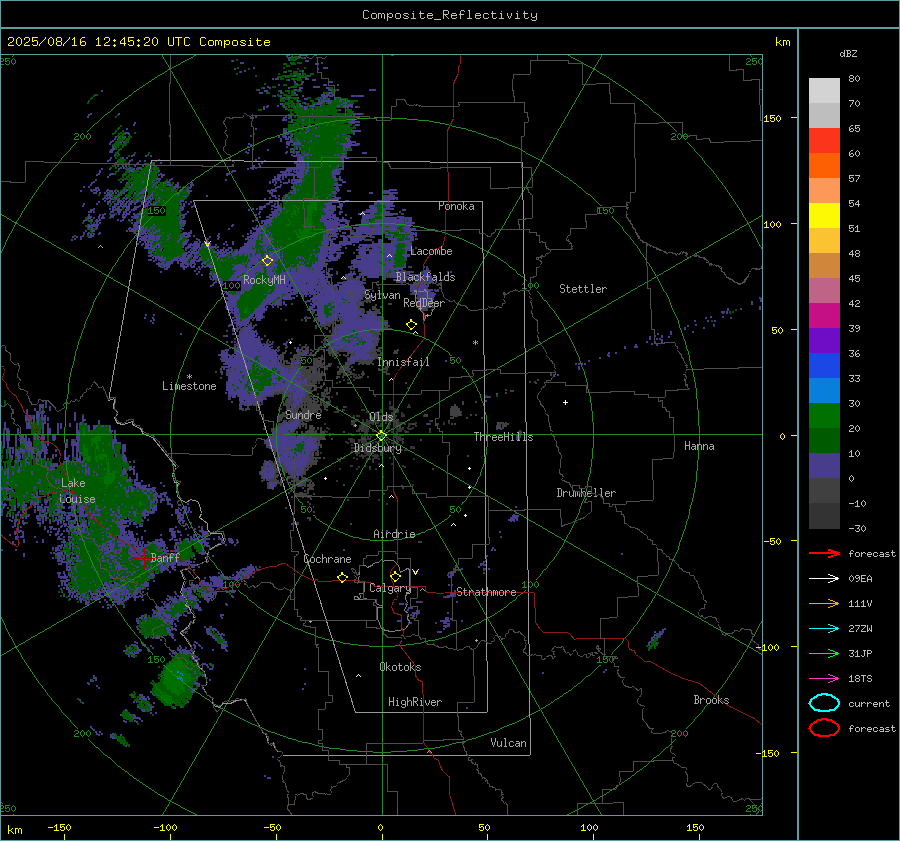The height and width of the screenshot is (841, 900).
Task: Click the Composite_Reflectivity title text
Action: pyautogui.click(x=449, y=15)
